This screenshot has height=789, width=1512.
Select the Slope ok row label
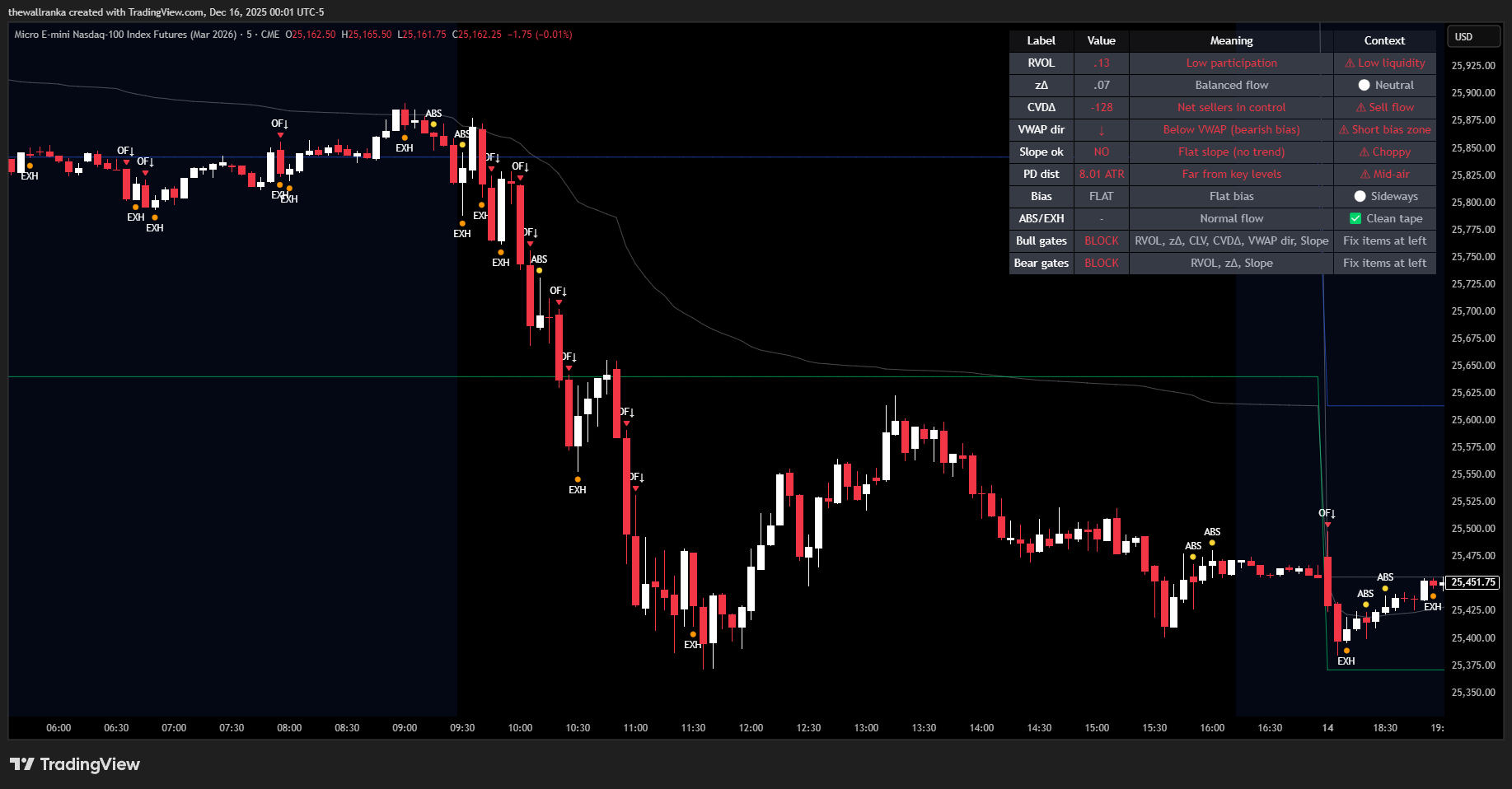click(x=1042, y=152)
